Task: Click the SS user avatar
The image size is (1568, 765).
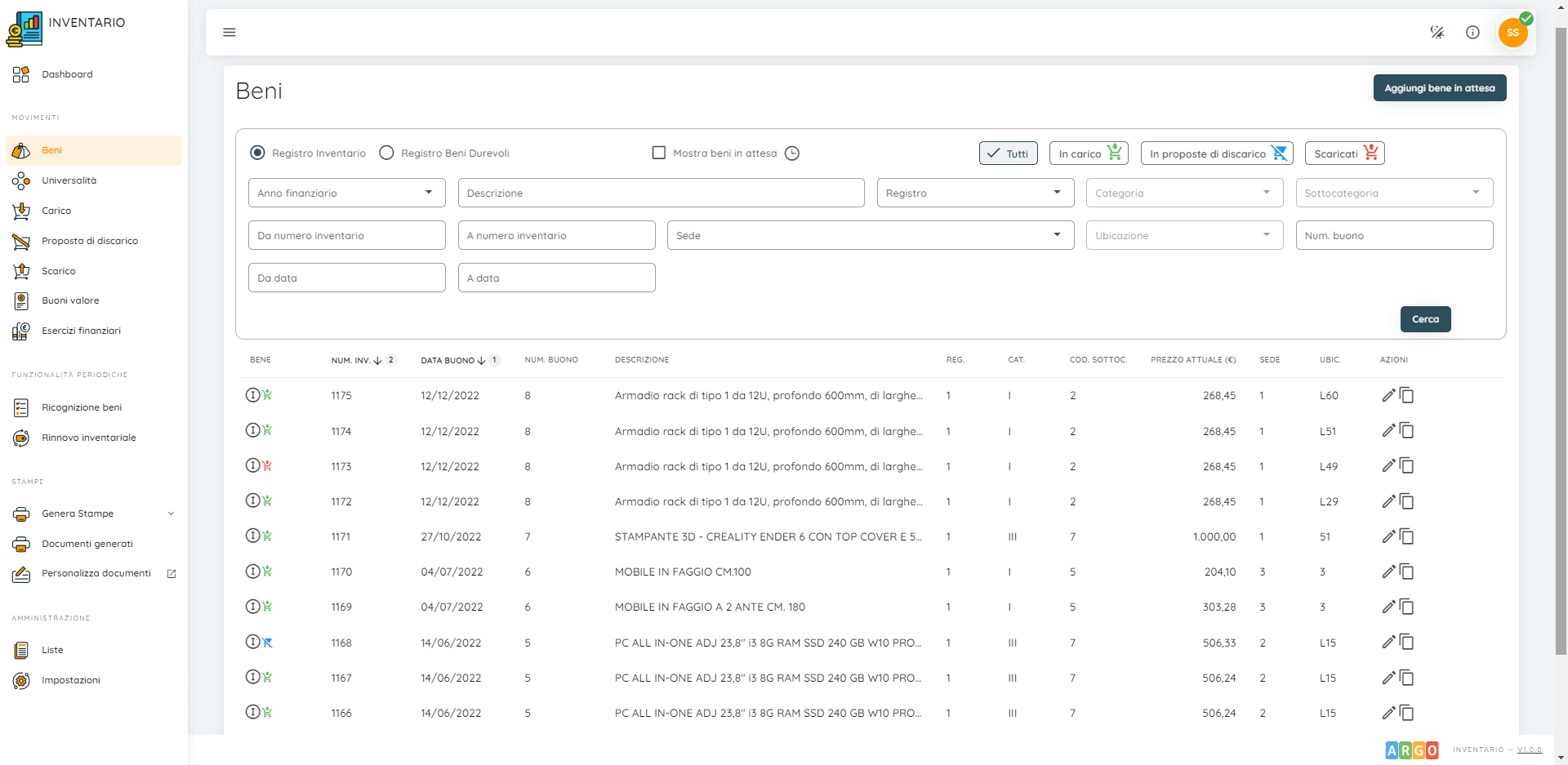Action: point(1512,33)
